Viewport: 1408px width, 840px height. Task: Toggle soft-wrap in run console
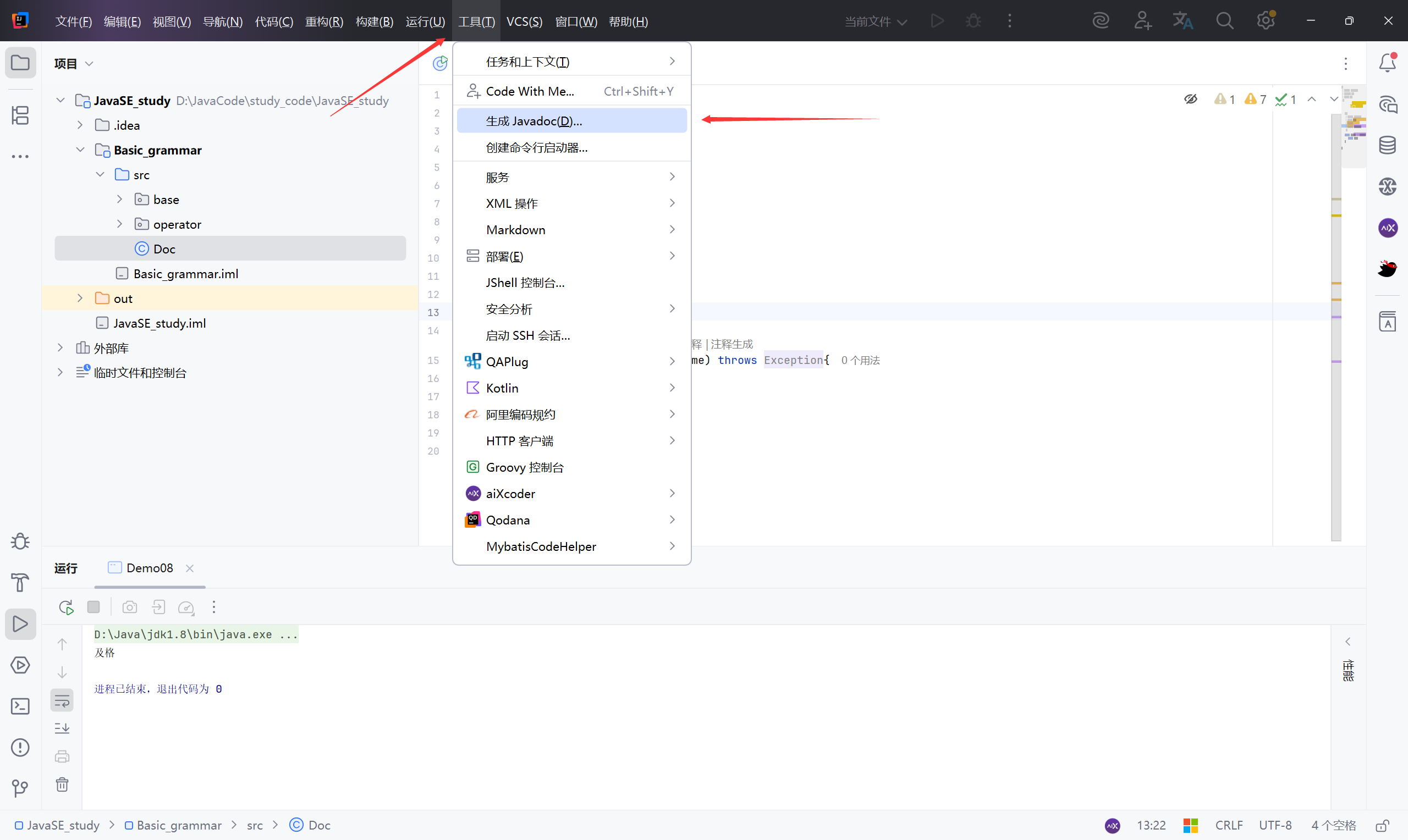[x=62, y=701]
